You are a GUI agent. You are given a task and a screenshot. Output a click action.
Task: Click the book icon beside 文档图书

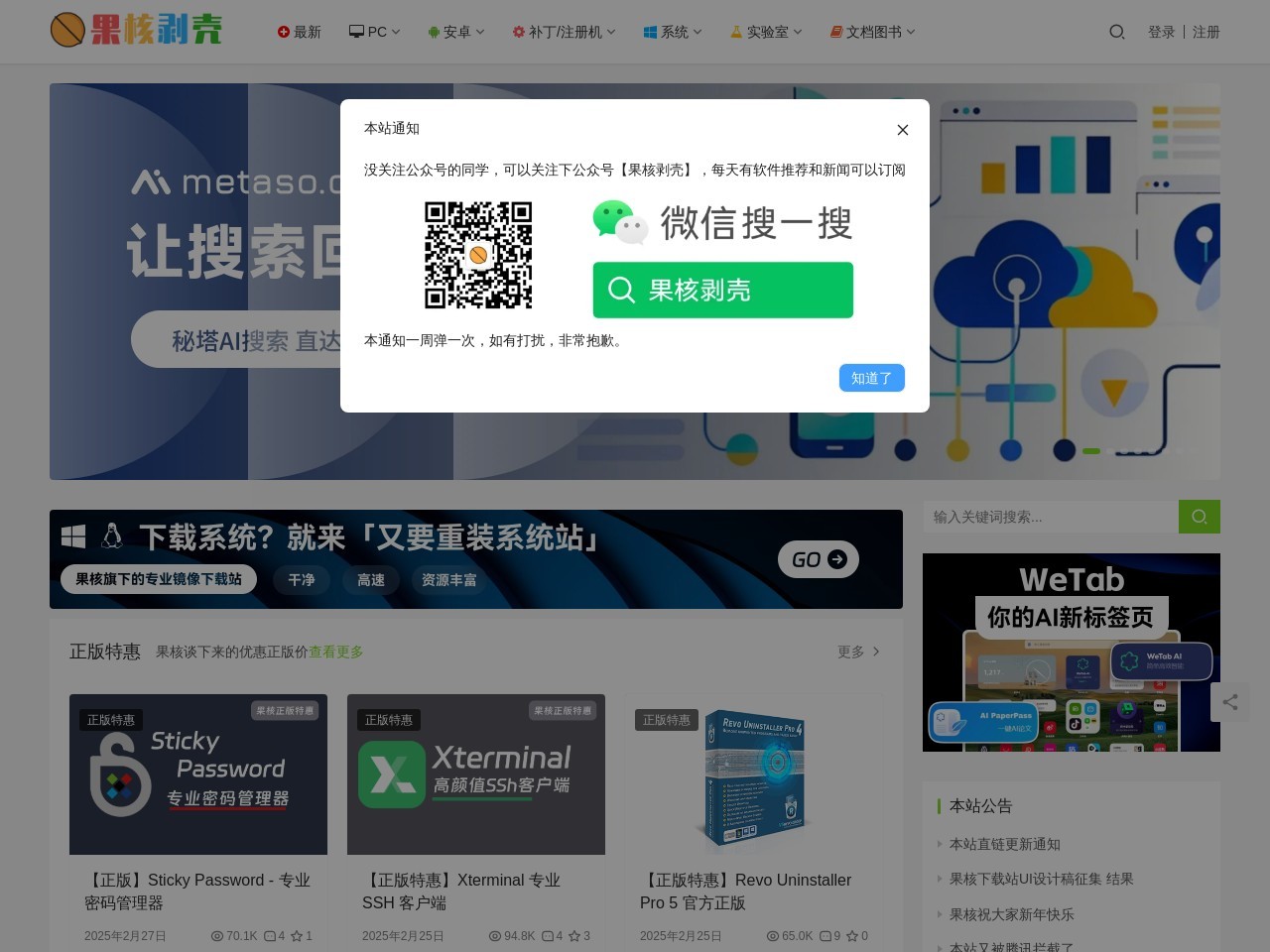tap(836, 32)
